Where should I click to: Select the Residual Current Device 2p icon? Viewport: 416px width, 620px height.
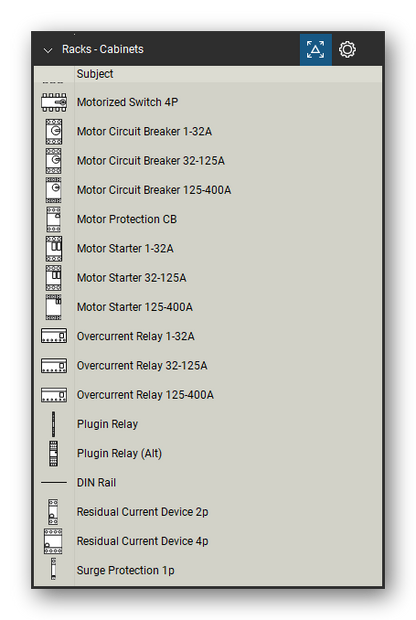tap(53, 512)
